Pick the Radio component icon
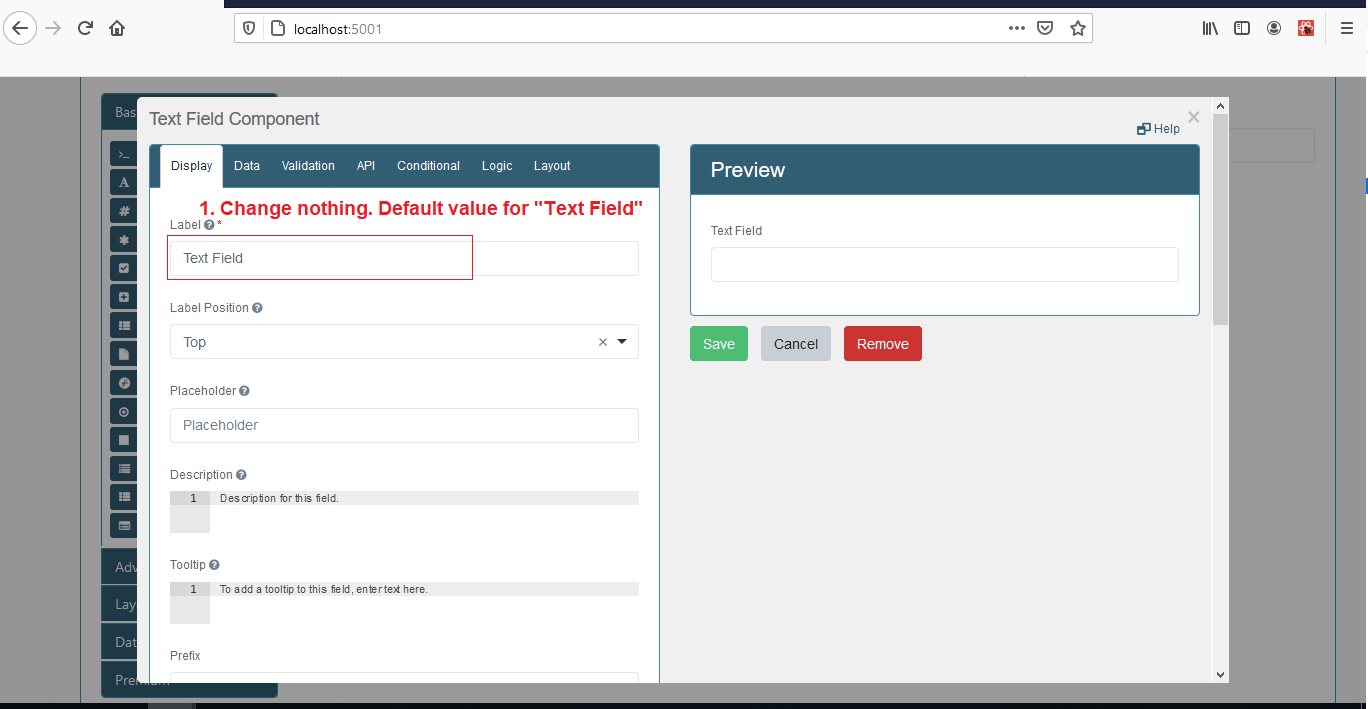The width and height of the screenshot is (1368, 709). (123, 410)
